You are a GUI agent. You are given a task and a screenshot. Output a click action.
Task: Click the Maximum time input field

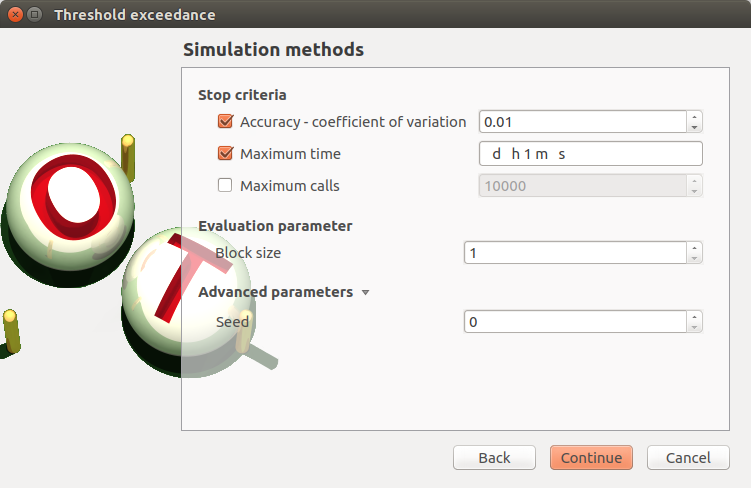590,154
